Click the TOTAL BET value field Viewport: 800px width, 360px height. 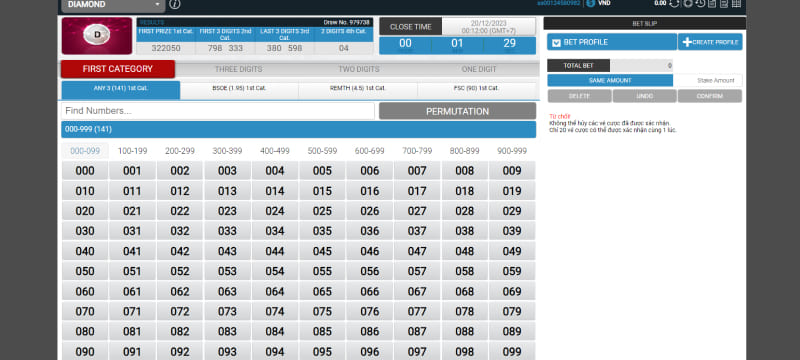pyautogui.click(x=641, y=66)
